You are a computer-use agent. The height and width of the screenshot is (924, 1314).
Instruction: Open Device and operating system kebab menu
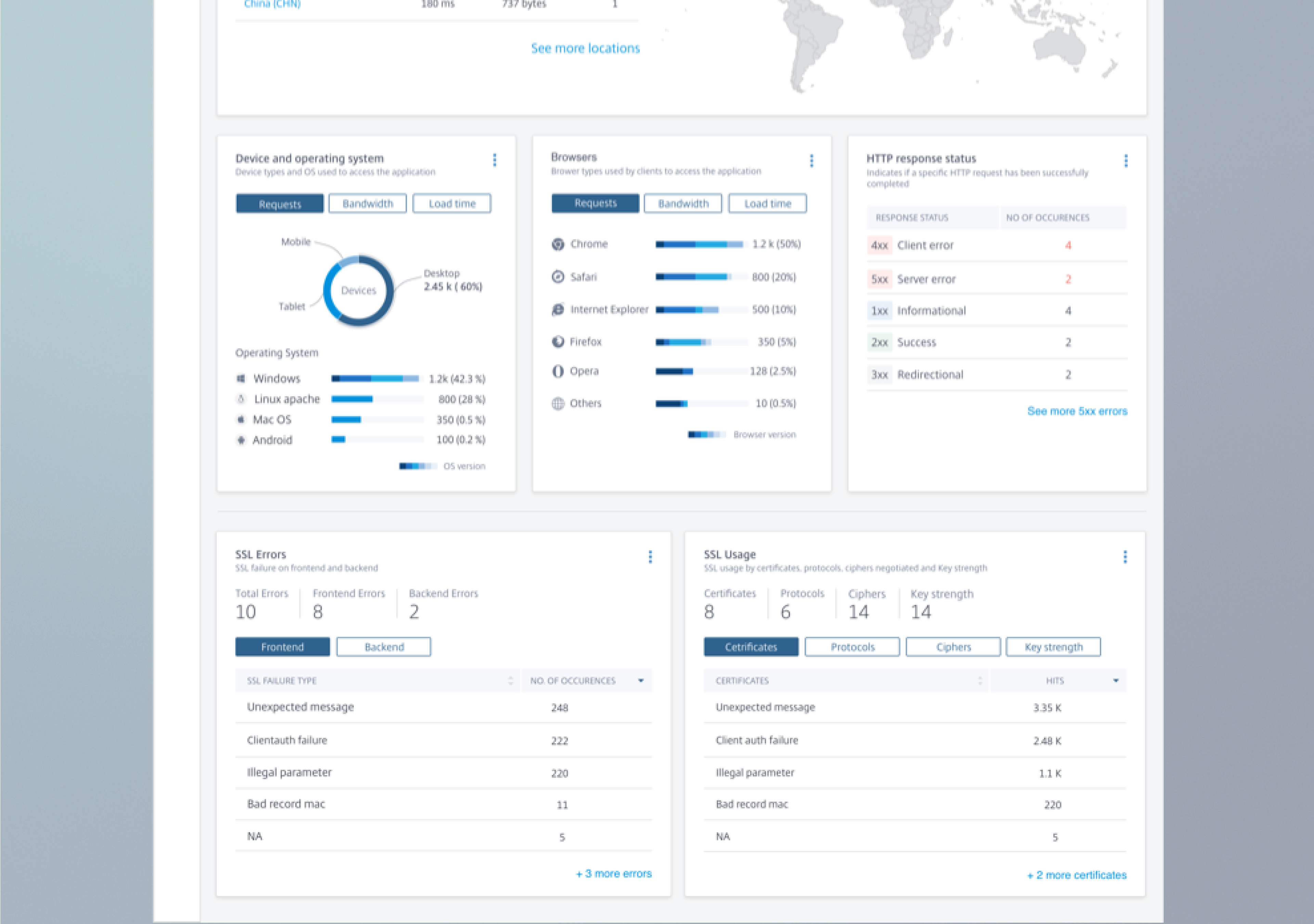tap(494, 160)
